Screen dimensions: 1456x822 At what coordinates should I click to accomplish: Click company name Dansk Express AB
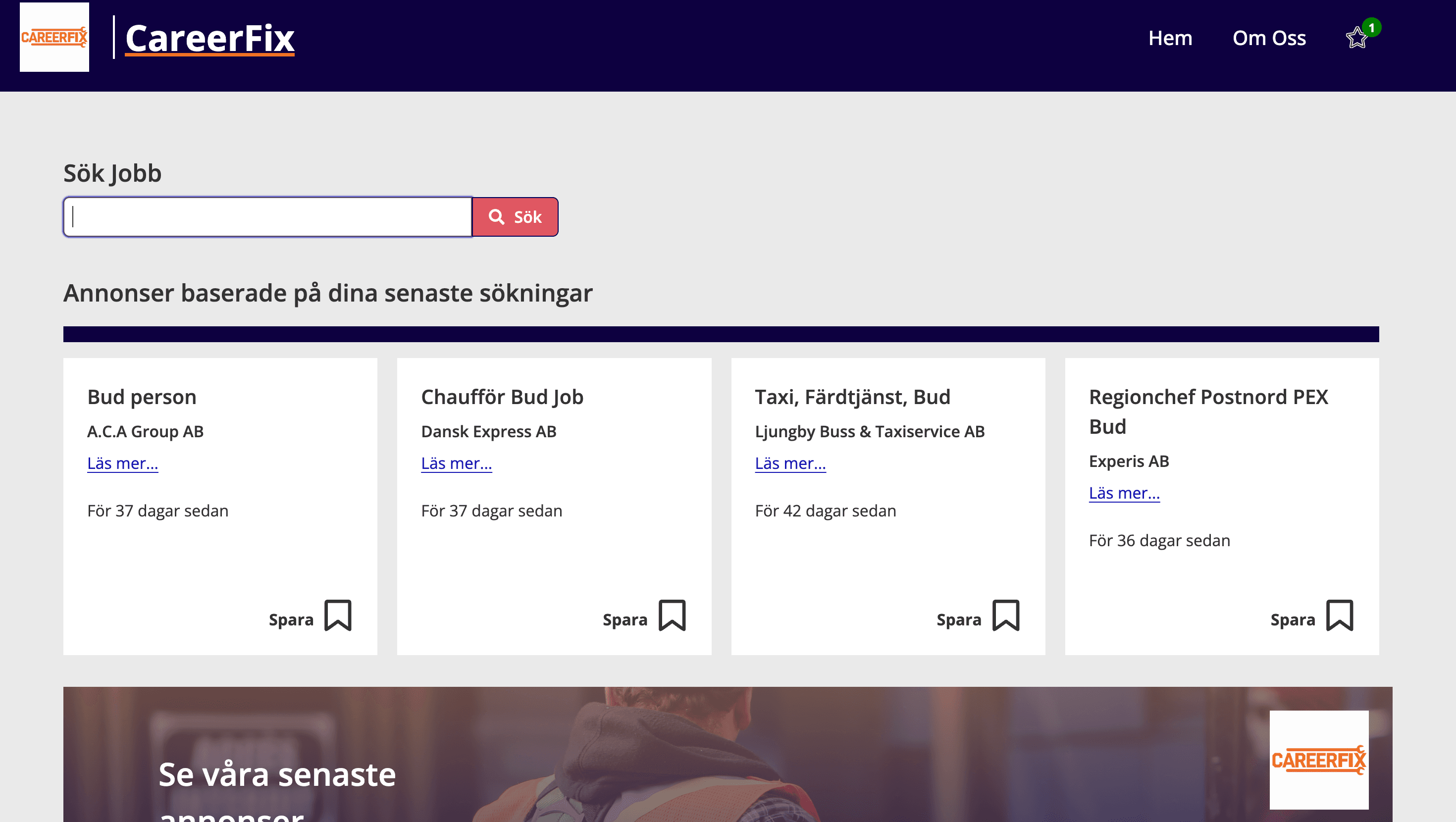488,431
